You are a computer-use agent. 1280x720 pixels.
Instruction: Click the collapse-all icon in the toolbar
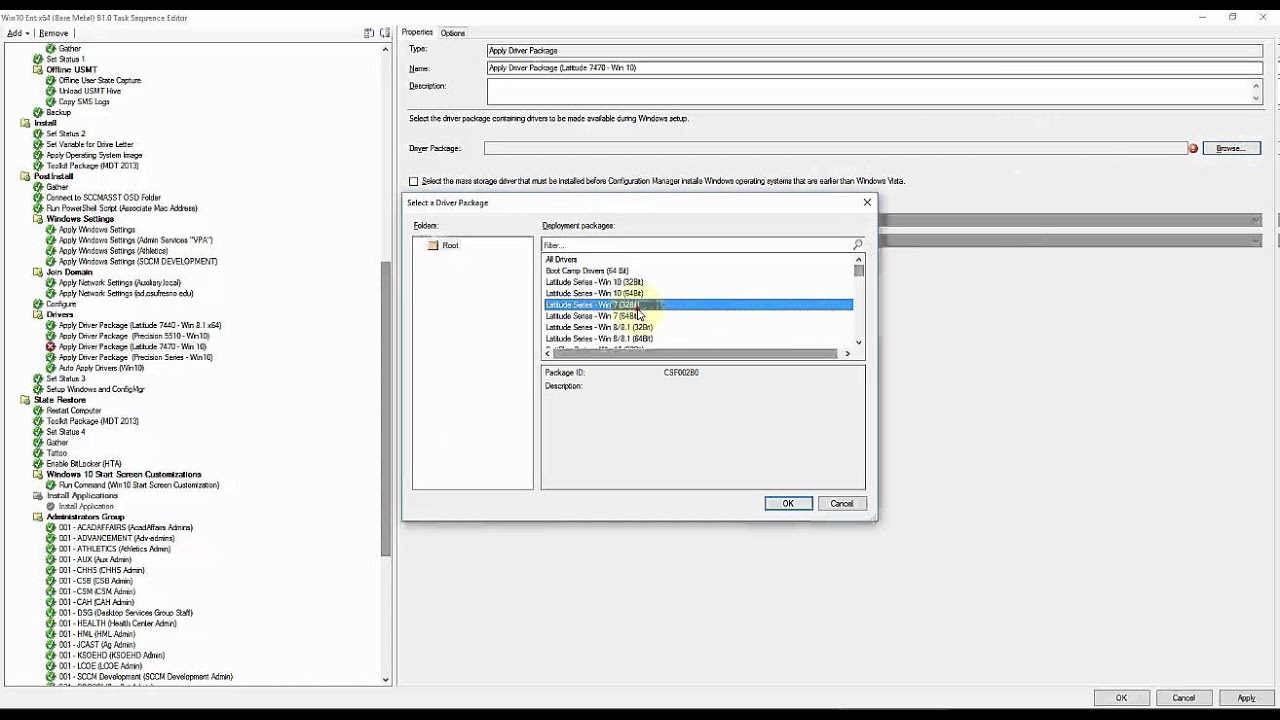pyautogui.click(x=385, y=33)
